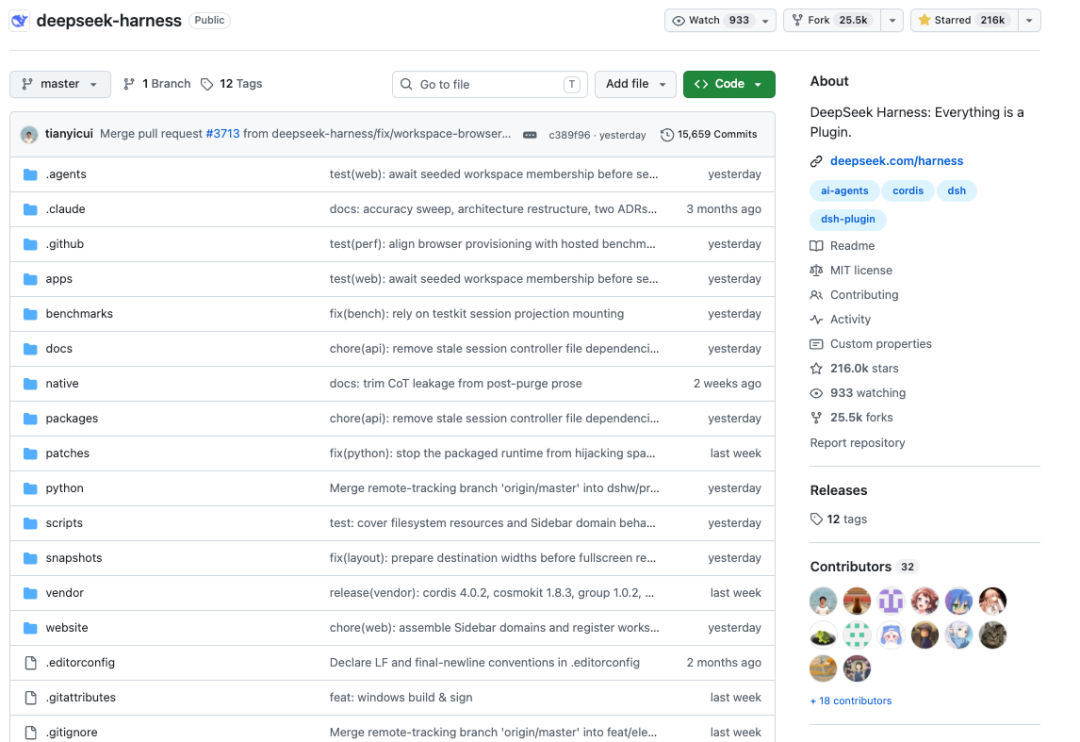Click the .gitattributes file icon
This screenshot has height=742, width=1080.
[x=30, y=698]
